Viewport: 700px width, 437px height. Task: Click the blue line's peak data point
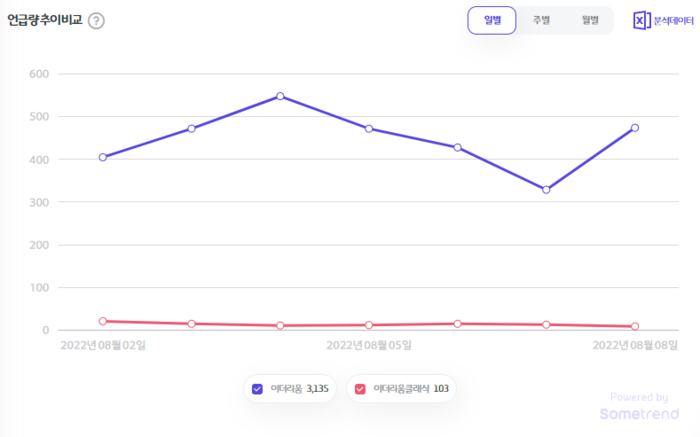tap(280, 96)
